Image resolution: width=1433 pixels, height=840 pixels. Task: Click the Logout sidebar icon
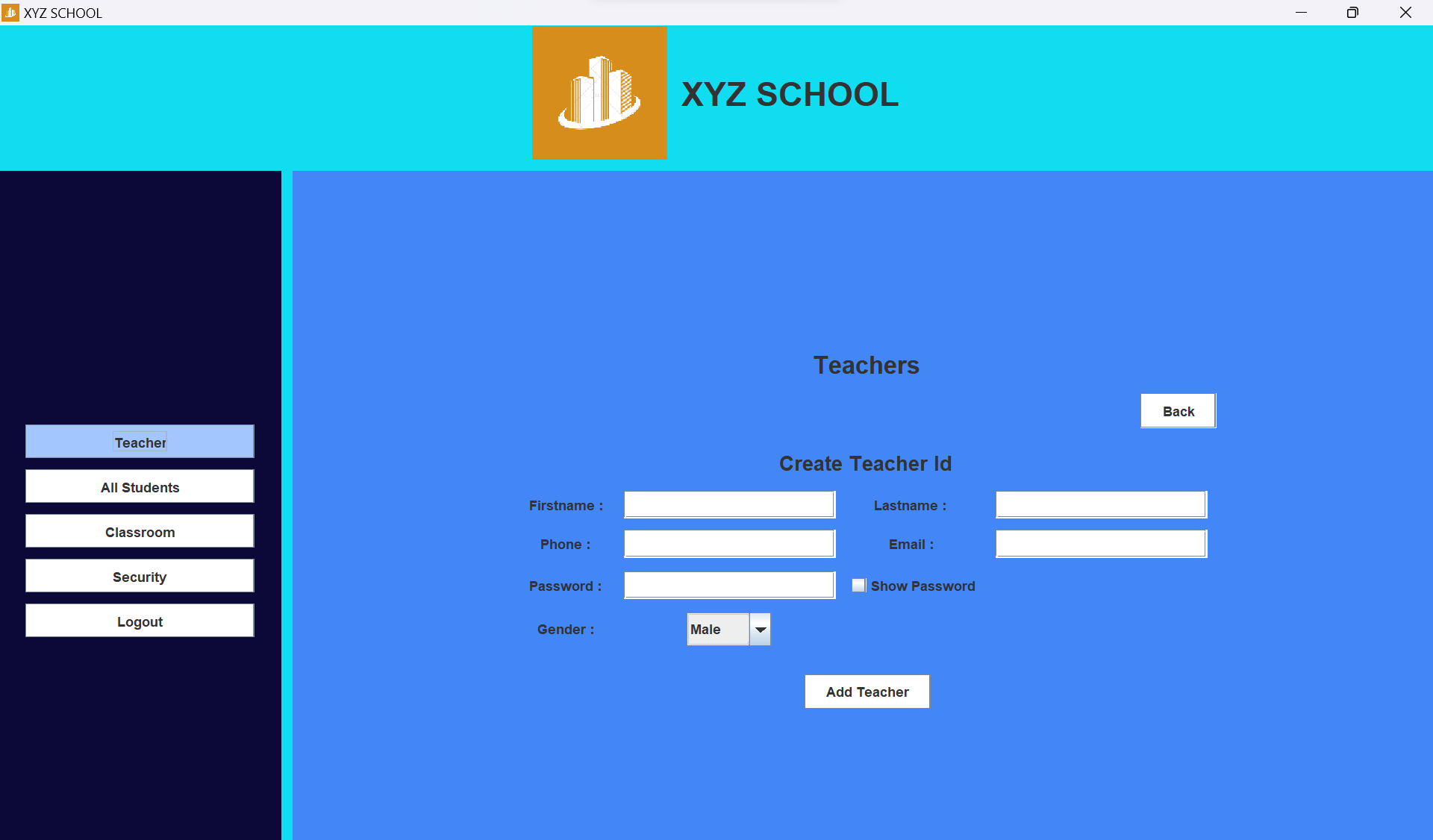pyautogui.click(x=139, y=620)
